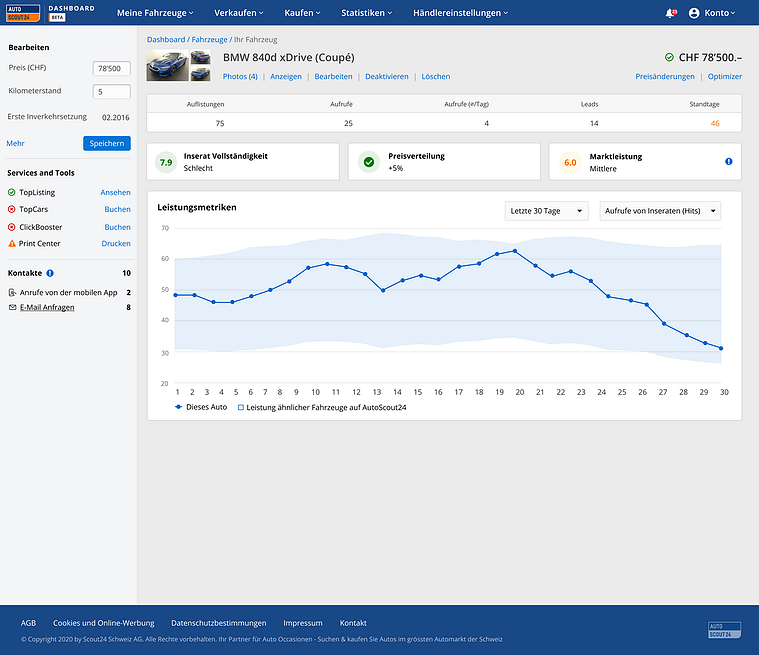Open the Meine Fahrzeuge menu
Screen dimensions: 759x655
click(155, 13)
